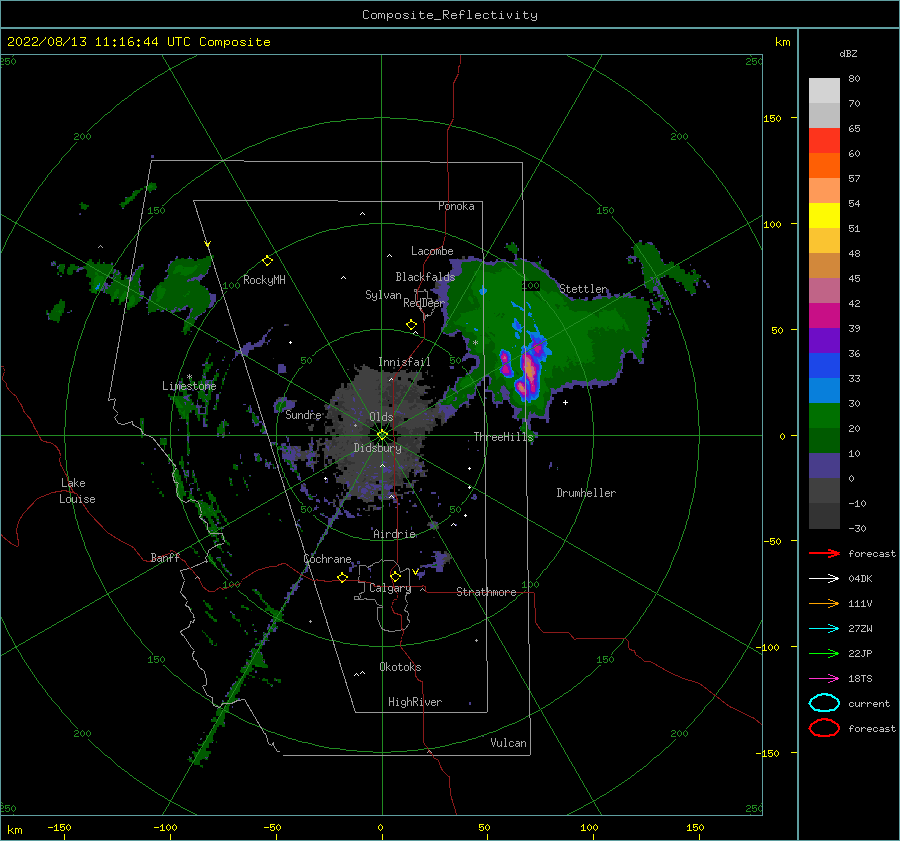The image size is (900, 841).
Task: Click the orange 111V arrow icon
Action: [824, 603]
